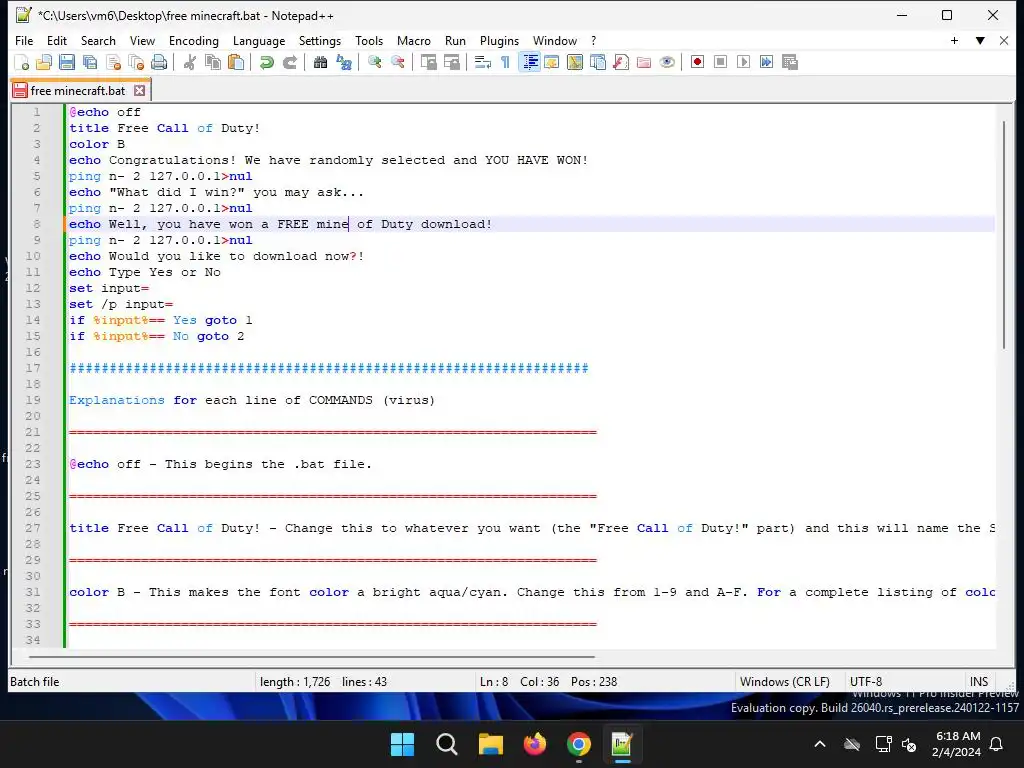Screen dimensions: 1024x768
Task: Expand the document list dropdown arrow
Action: tap(980, 40)
